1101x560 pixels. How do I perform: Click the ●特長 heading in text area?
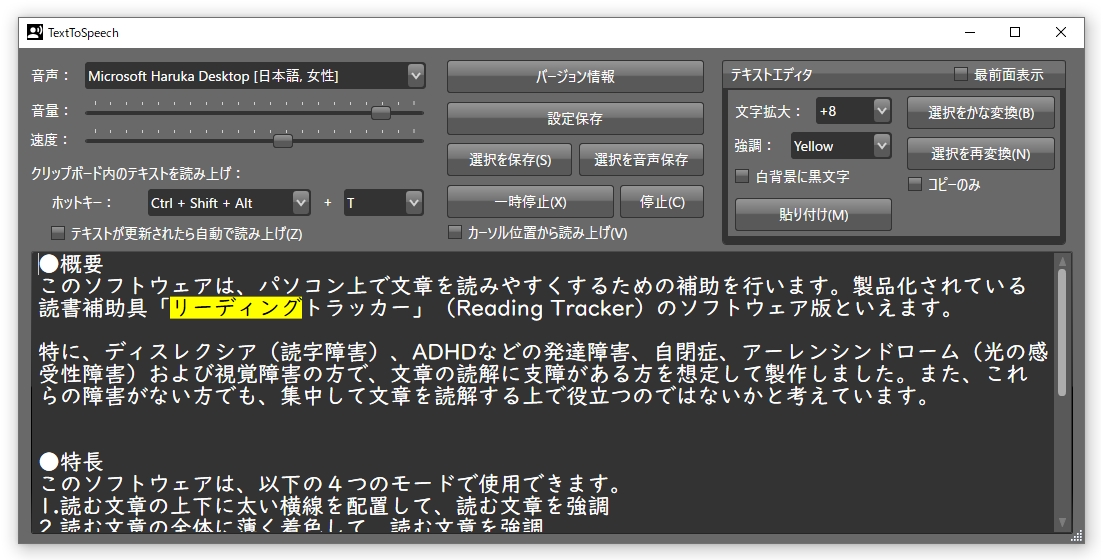(72, 462)
